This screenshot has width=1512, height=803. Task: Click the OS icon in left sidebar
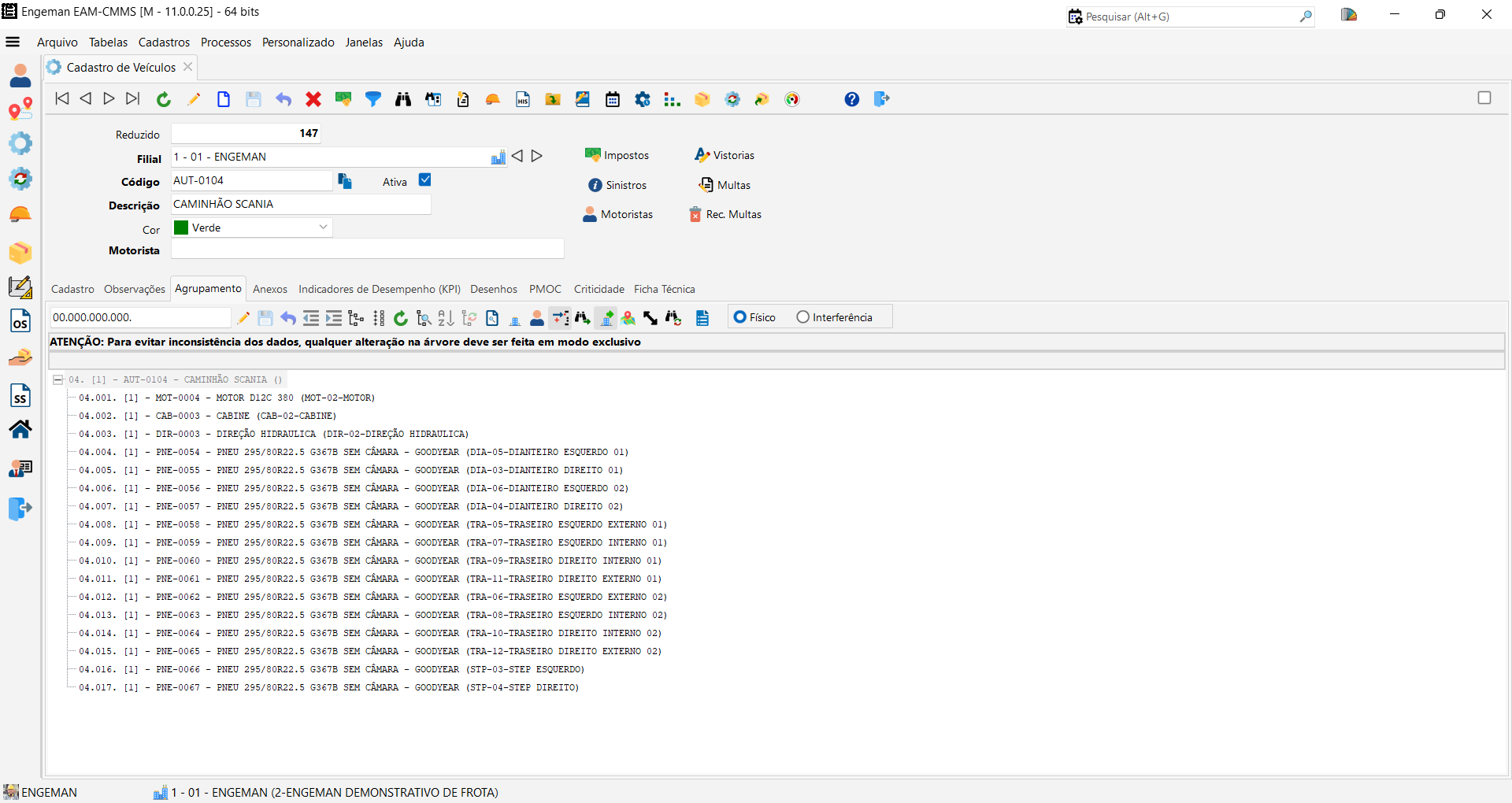click(20, 322)
